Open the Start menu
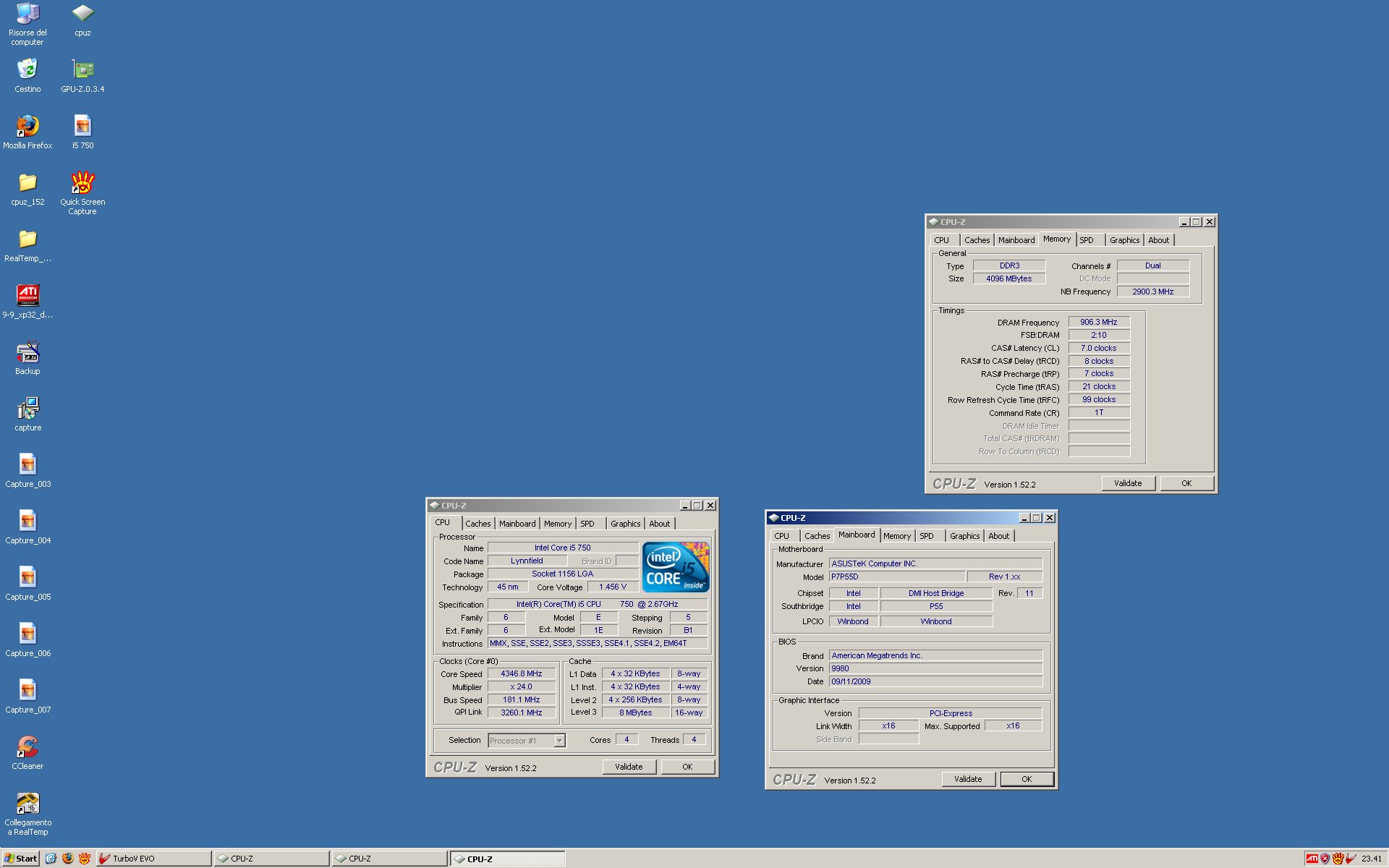This screenshot has width=1389, height=868. (x=20, y=859)
